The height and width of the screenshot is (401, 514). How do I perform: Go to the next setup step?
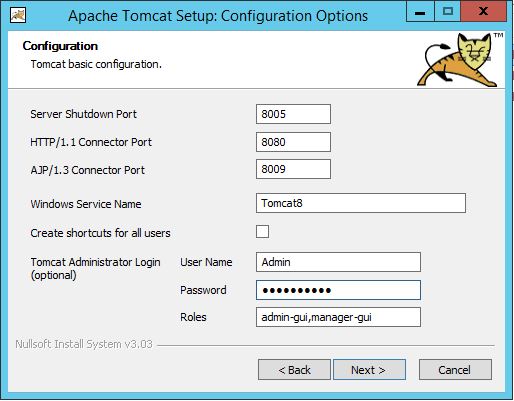click(x=369, y=370)
